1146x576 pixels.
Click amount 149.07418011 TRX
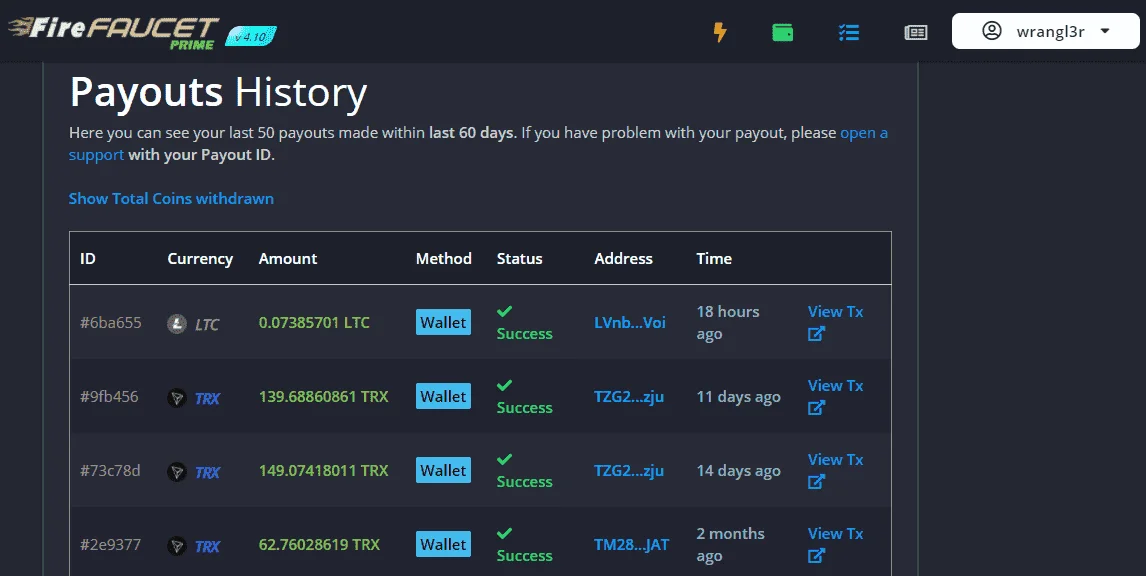[x=324, y=470]
